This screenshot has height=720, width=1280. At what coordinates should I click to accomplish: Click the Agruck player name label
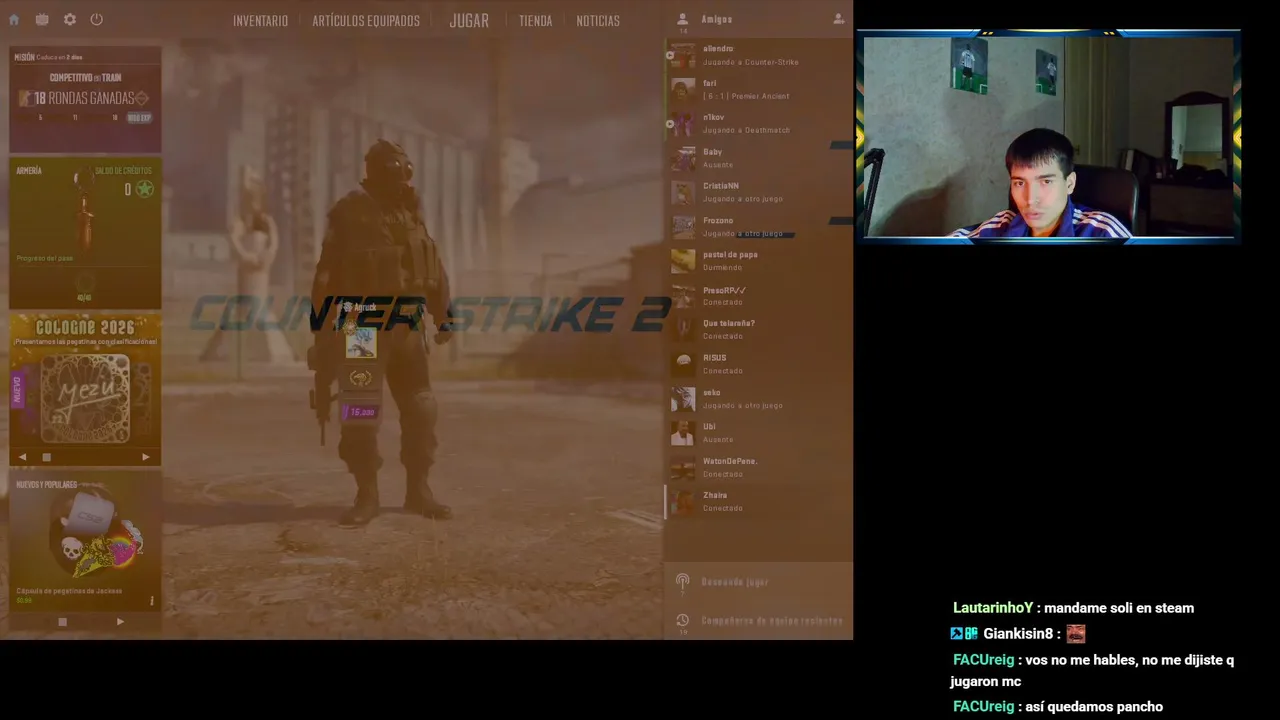pyautogui.click(x=365, y=307)
